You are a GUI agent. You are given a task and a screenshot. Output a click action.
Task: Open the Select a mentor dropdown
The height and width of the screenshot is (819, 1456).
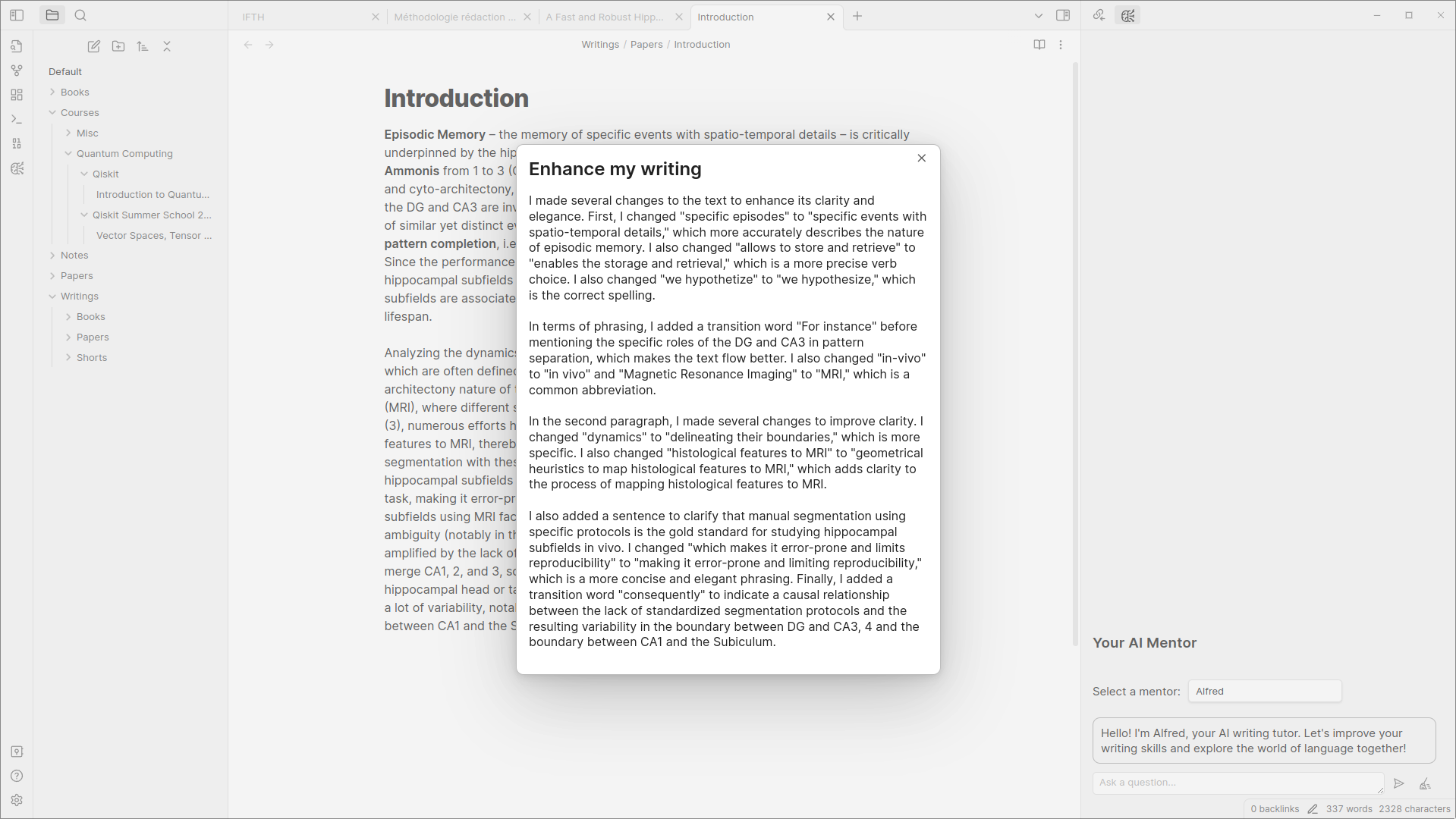(1265, 692)
